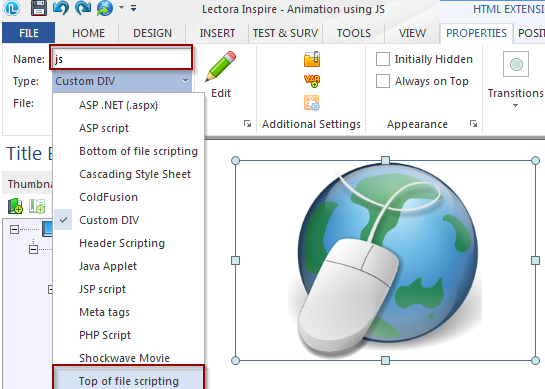545x389 pixels.
Task: Toggle the Always on Top checkbox
Action: coord(383,81)
